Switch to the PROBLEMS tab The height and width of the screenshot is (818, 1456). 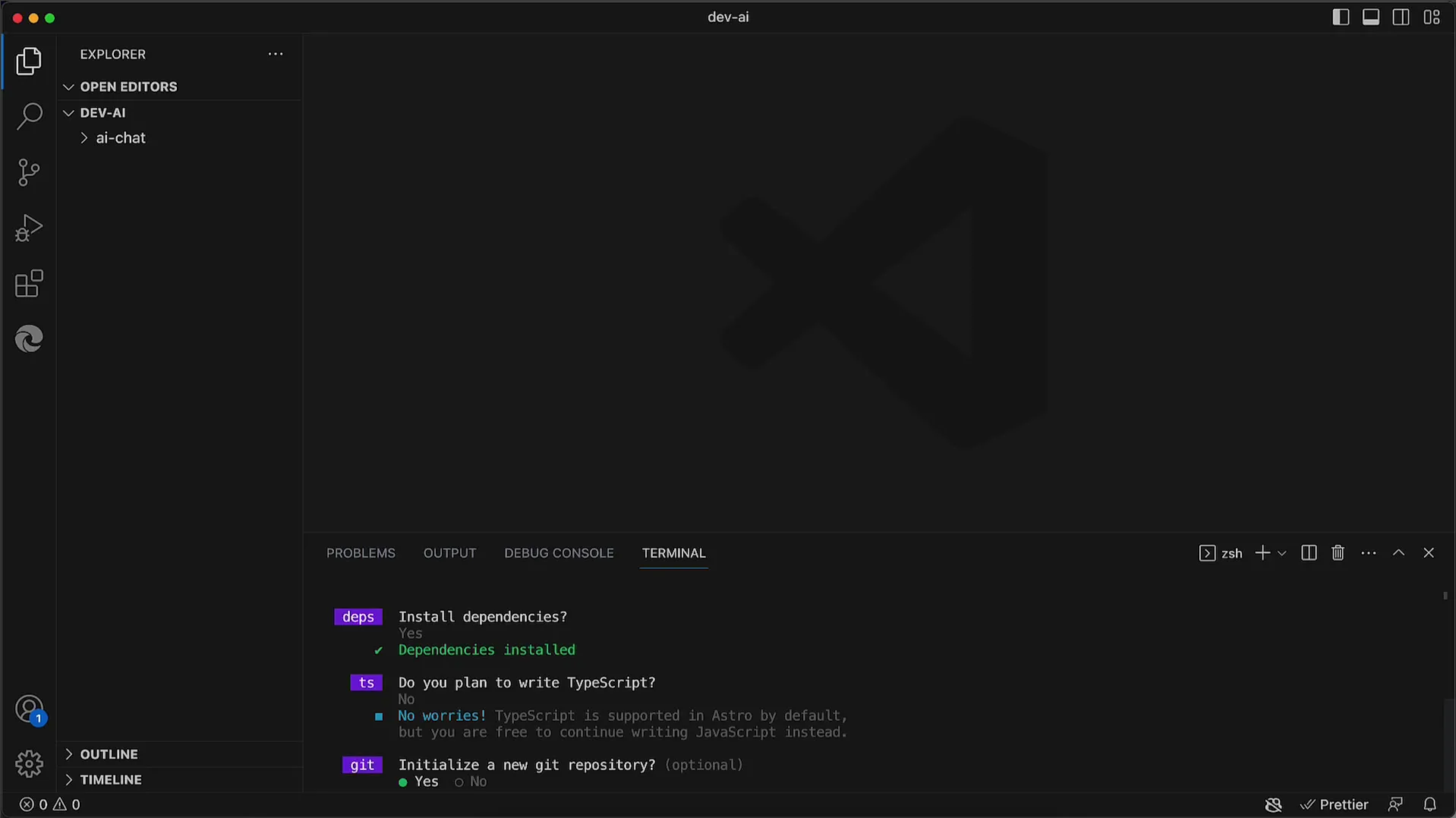click(361, 553)
